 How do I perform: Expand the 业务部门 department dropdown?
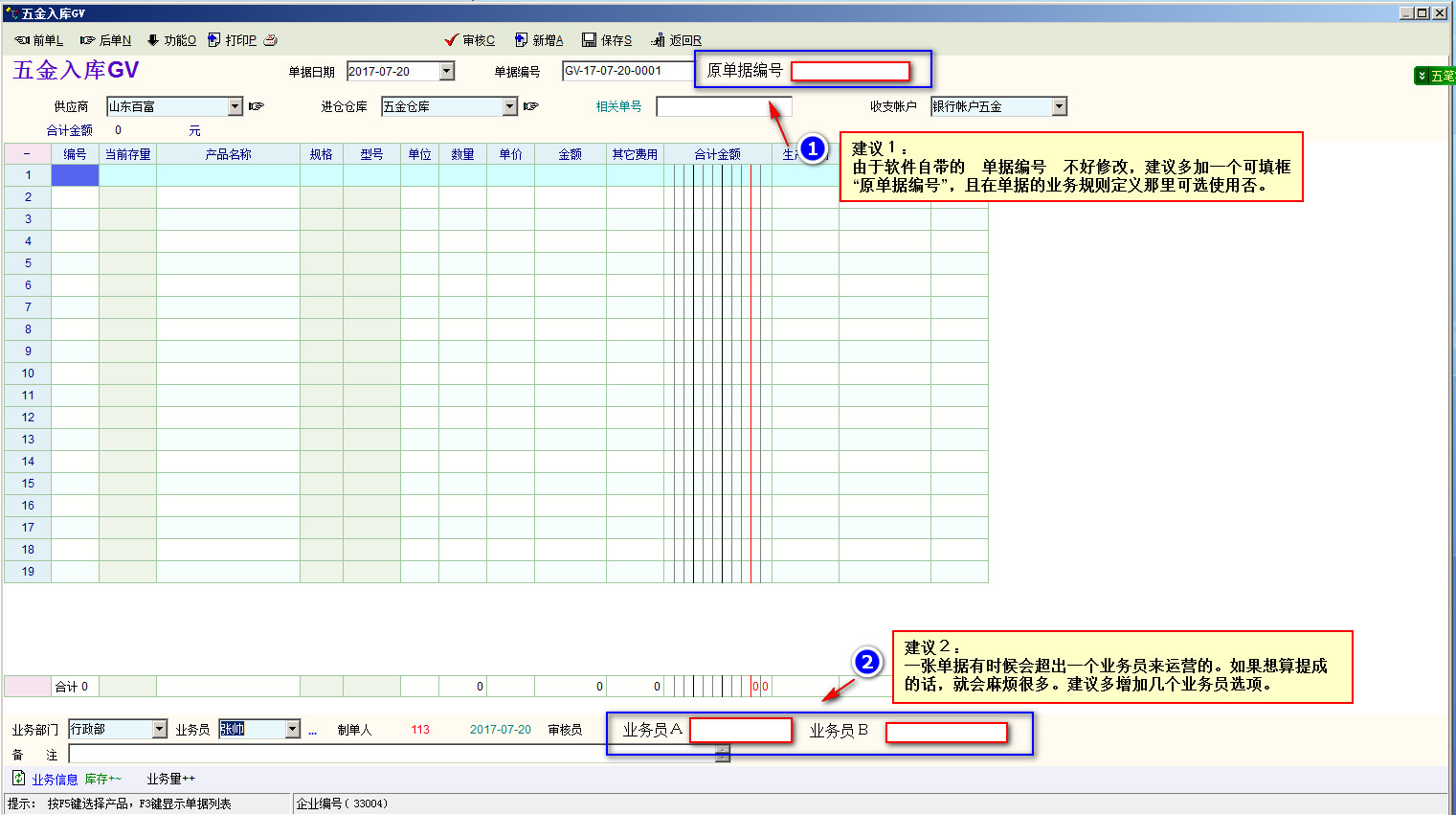point(160,730)
